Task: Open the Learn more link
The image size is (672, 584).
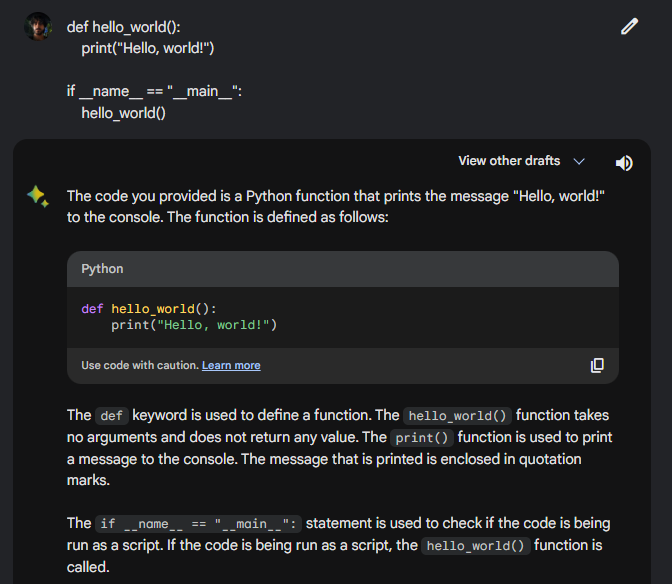Action: (231, 365)
